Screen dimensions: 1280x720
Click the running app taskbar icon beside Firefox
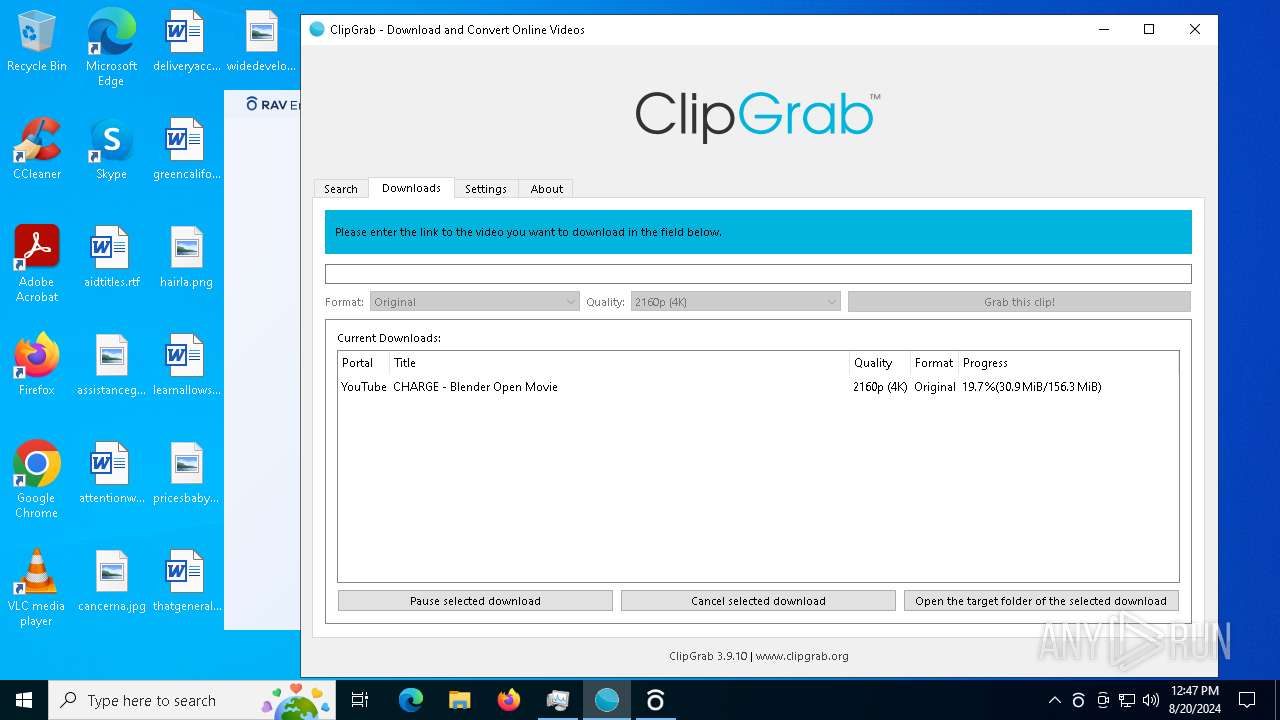[558, 700]
